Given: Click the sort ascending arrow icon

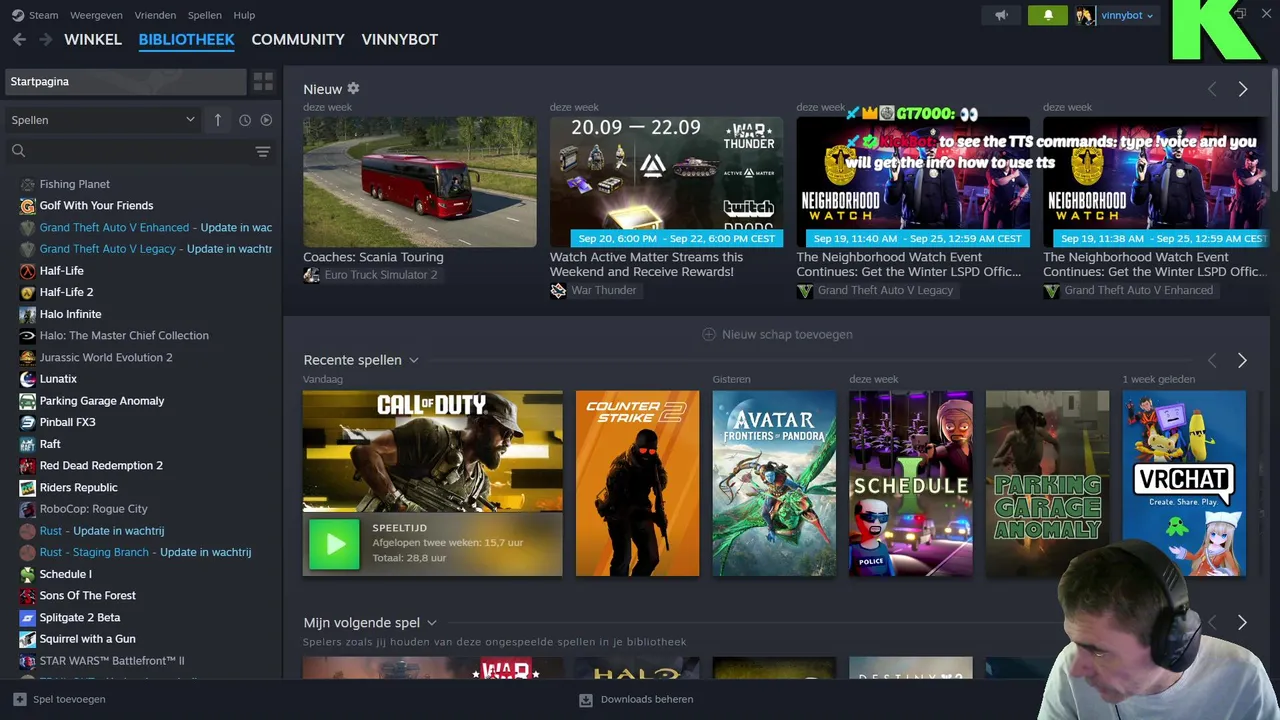Looking at the screenshot, I should pos(218,120).
